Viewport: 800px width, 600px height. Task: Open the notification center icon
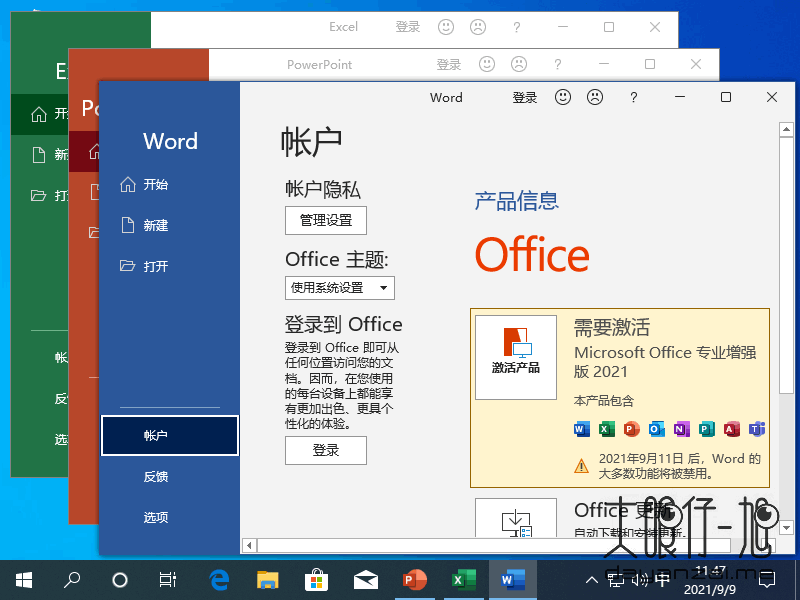(767, 580)
